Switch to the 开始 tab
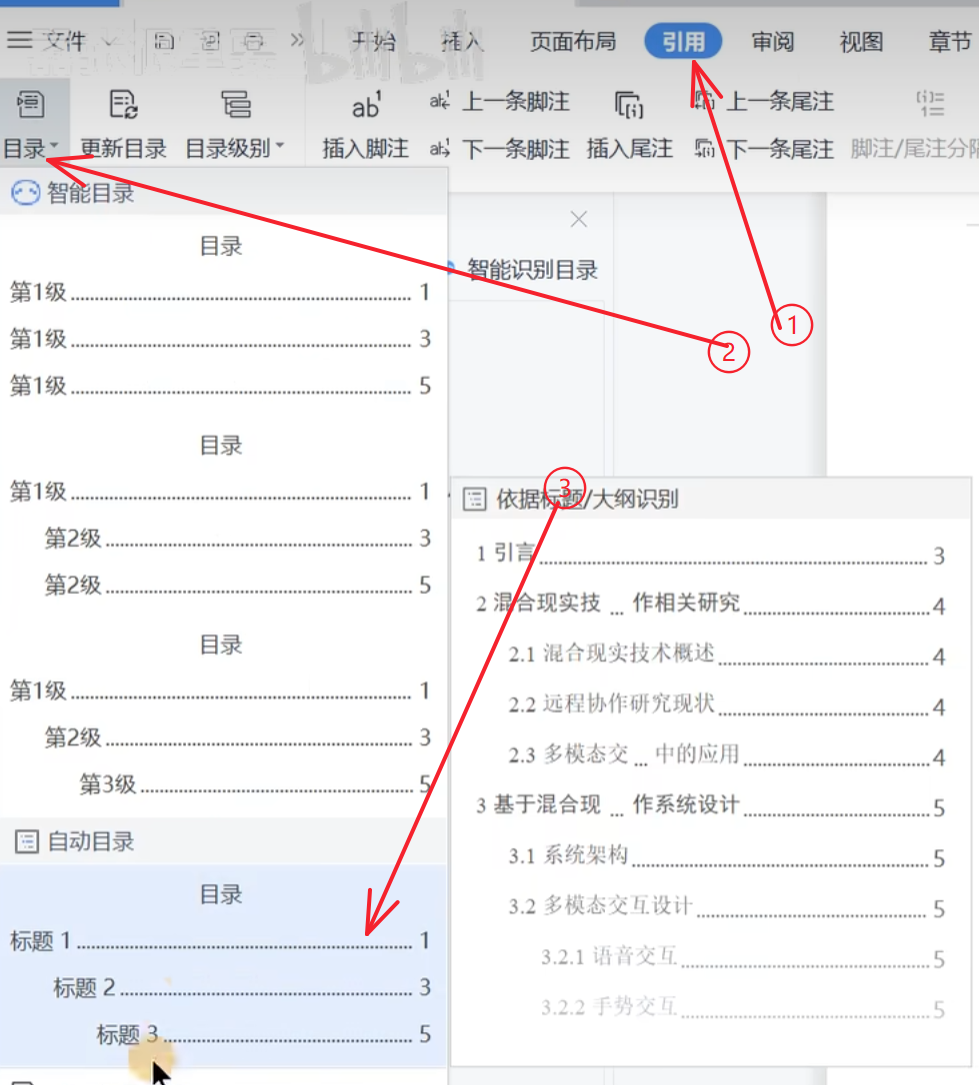Image resolution: width=979 pixels, height=1085 pixels. click(374, 42)
